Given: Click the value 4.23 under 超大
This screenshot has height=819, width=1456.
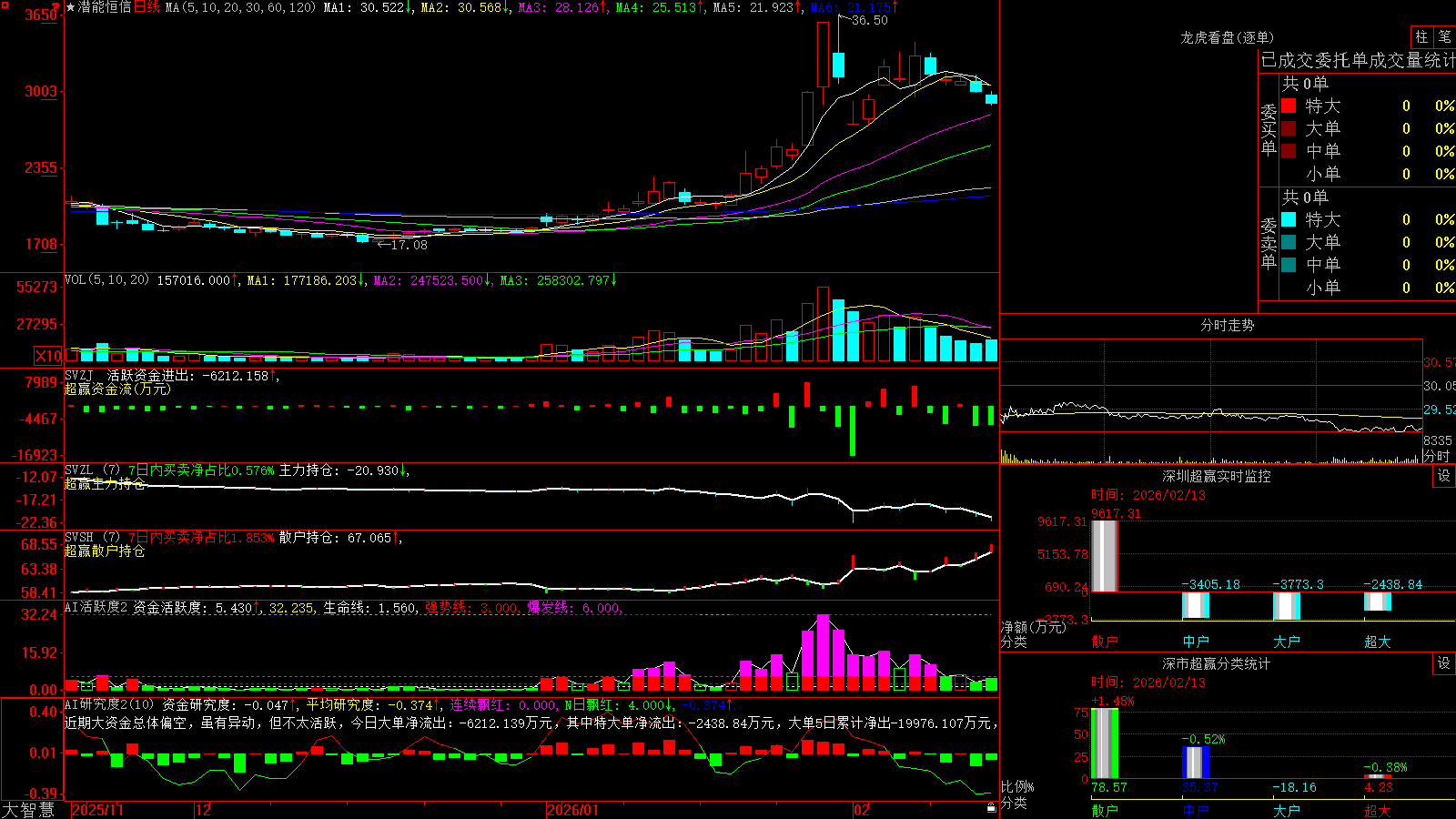Looking at the screenshot, I should (x=1378, y=787).
